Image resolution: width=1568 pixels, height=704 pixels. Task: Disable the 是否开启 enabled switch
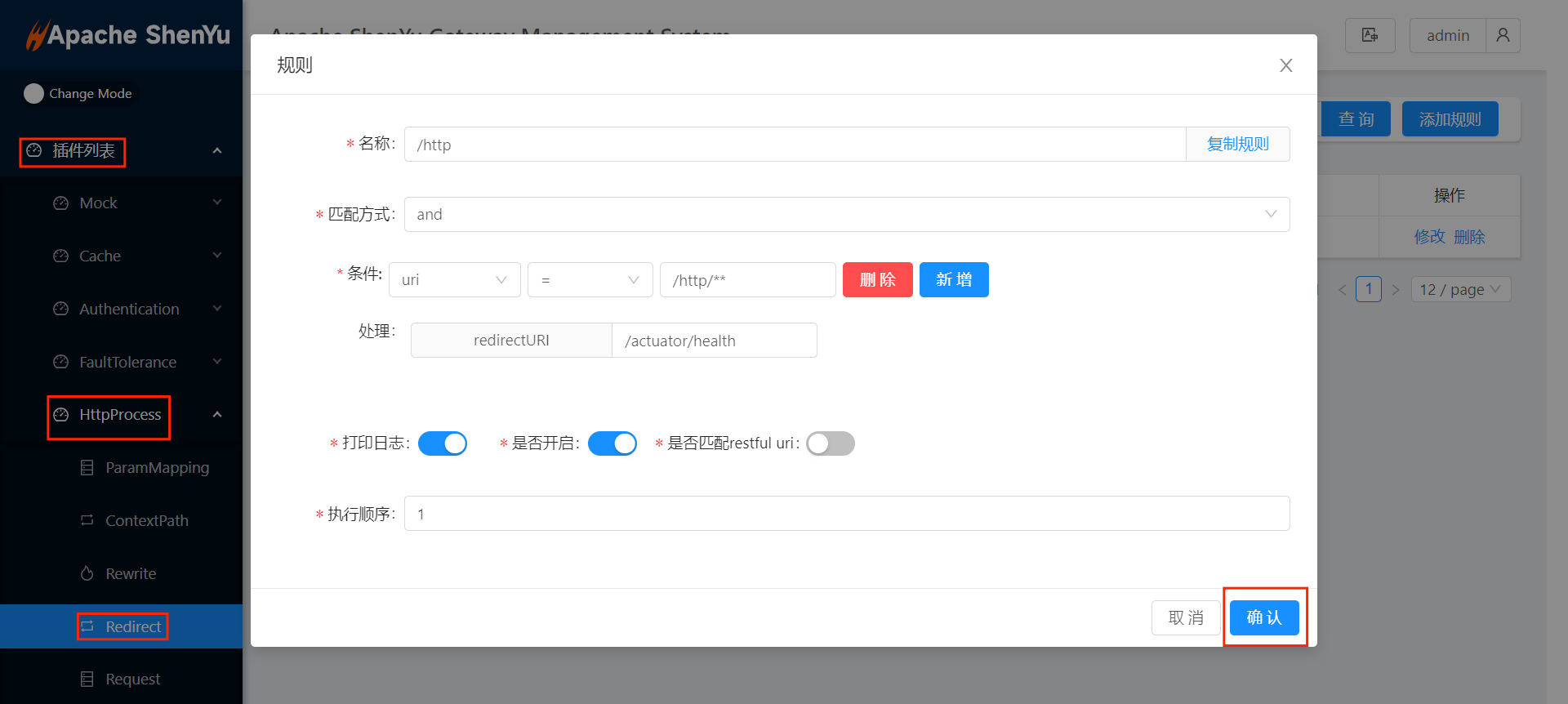(x=612, y=443)
